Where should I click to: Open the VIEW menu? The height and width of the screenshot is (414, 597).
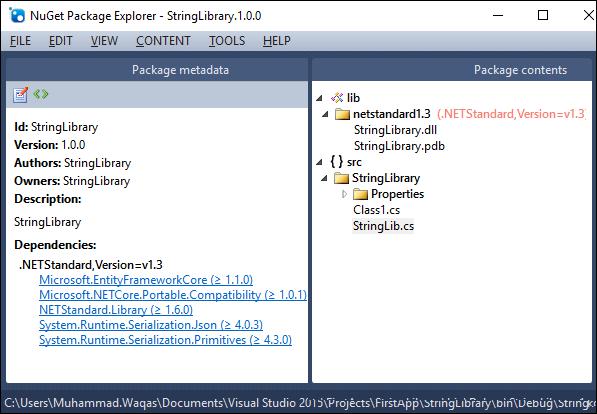tap(104, 41)
